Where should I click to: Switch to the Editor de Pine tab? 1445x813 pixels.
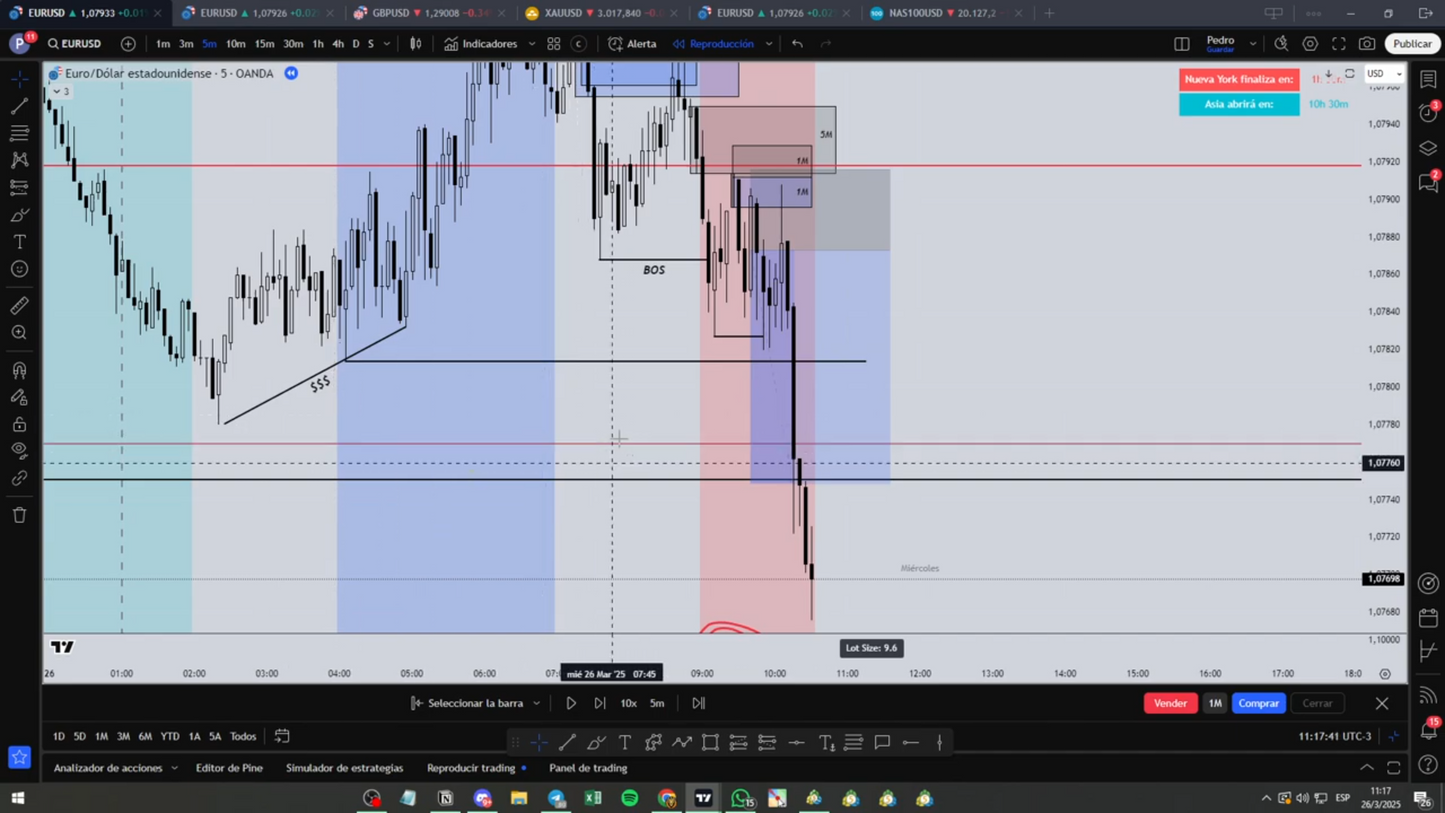click(x=229, y=768)
